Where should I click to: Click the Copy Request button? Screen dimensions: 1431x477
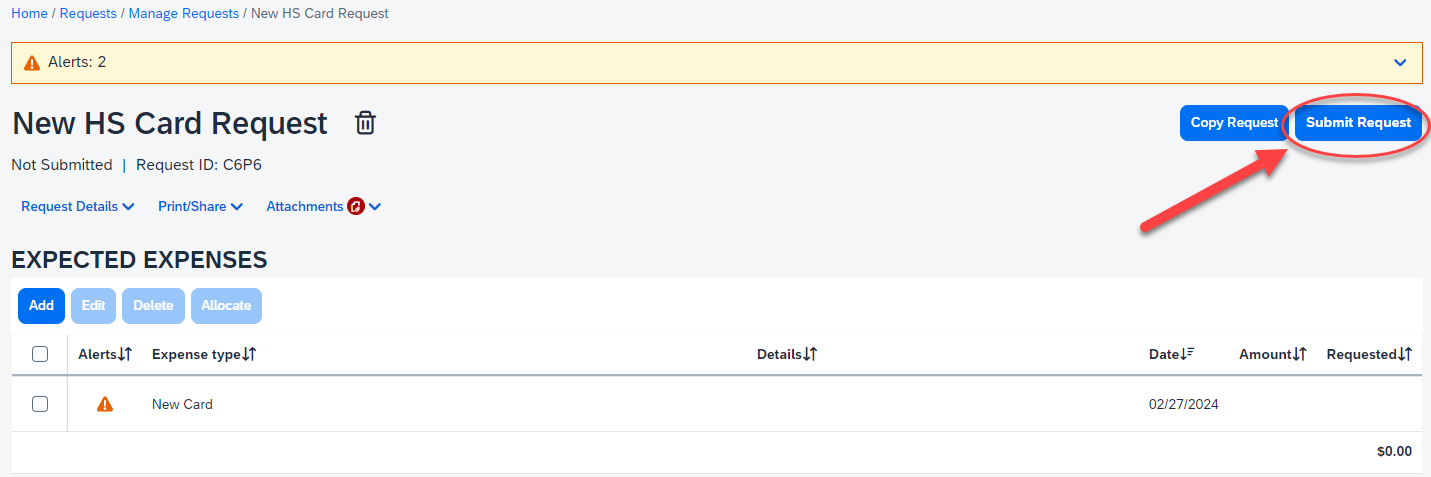point(1234,123)
